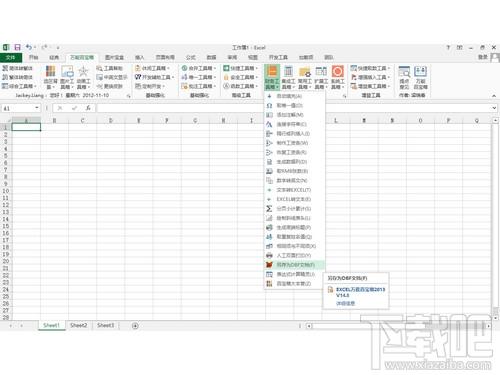Collapse the ribbon using the caret arrow
The image size is (500, 375).
[x=494, y=96]
